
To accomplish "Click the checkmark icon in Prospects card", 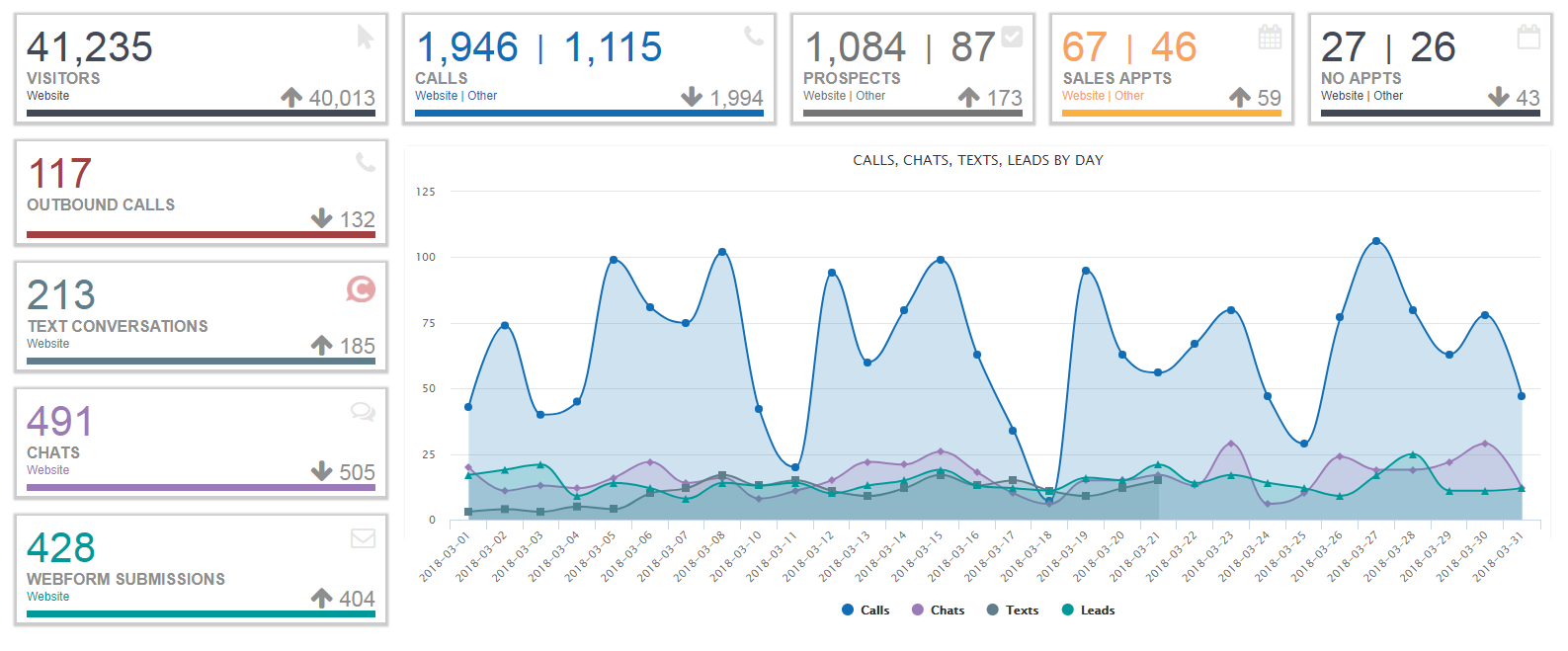I will pos(1012,37).
